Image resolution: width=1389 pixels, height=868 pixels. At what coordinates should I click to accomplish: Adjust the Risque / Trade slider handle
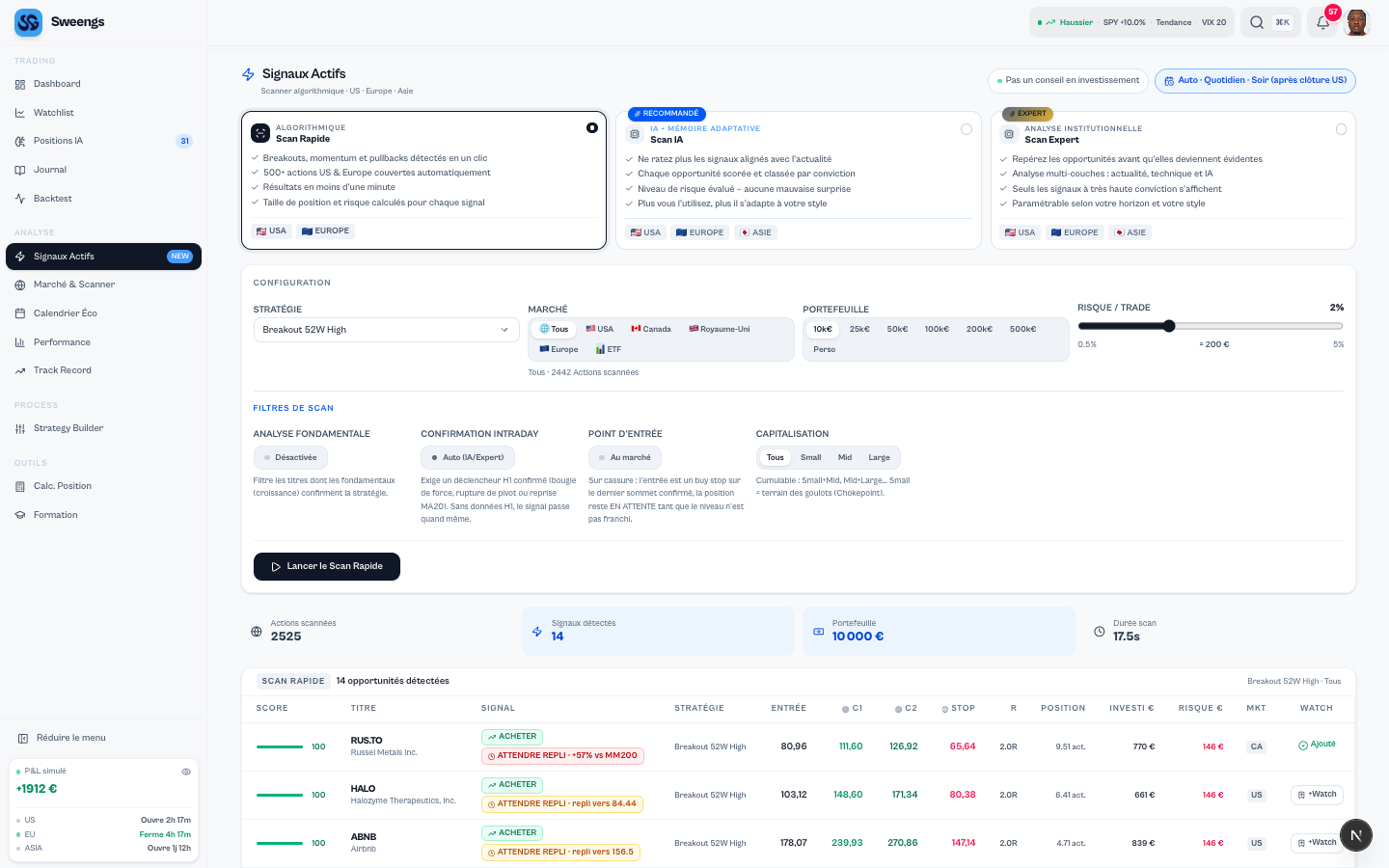[x=1169, y=326]
